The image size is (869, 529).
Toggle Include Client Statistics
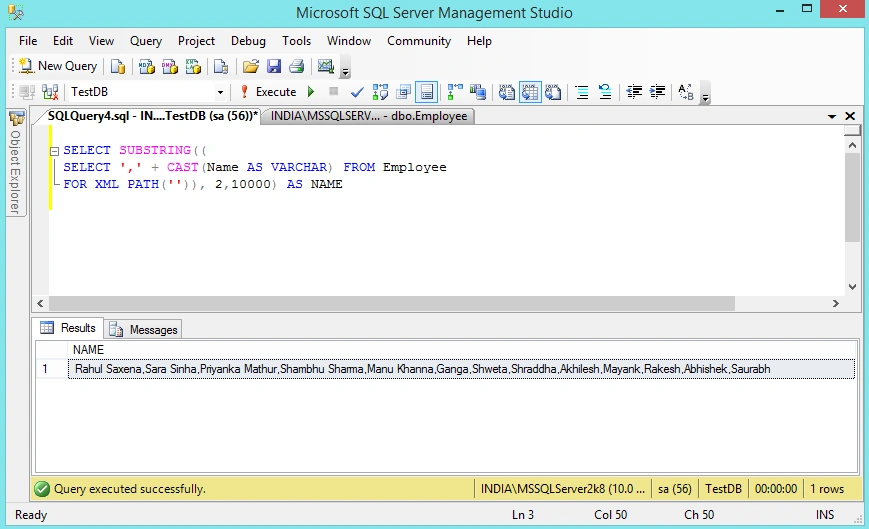(x=478, y=92)
